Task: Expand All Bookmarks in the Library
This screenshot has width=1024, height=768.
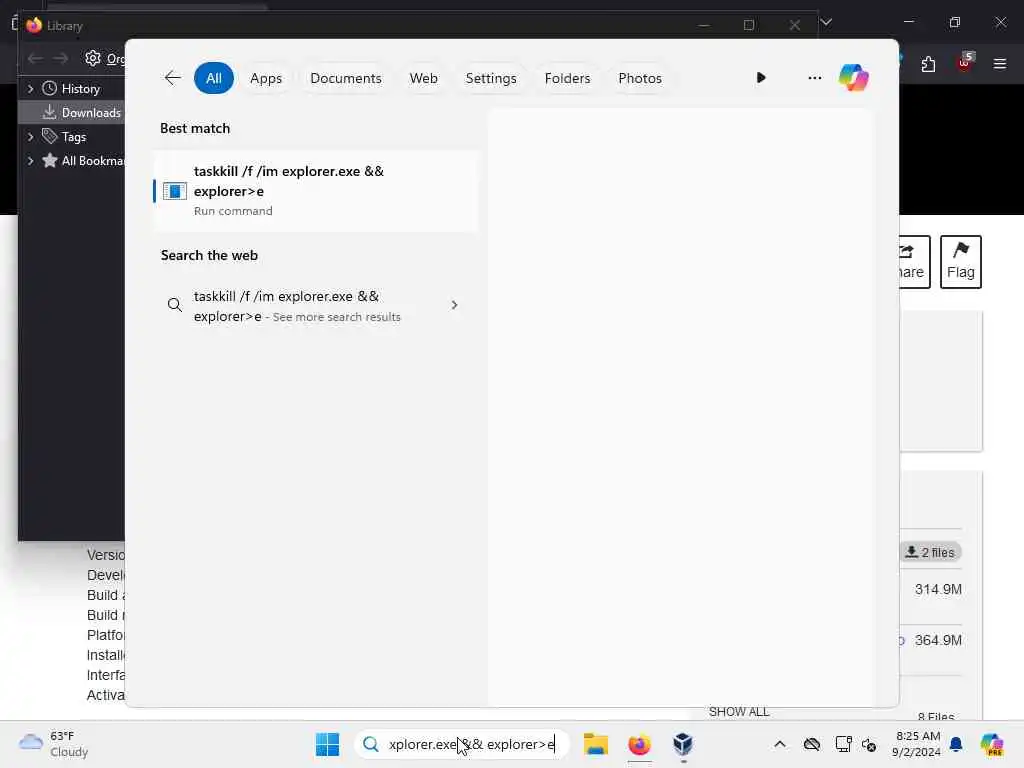Action: pos(30,161)
